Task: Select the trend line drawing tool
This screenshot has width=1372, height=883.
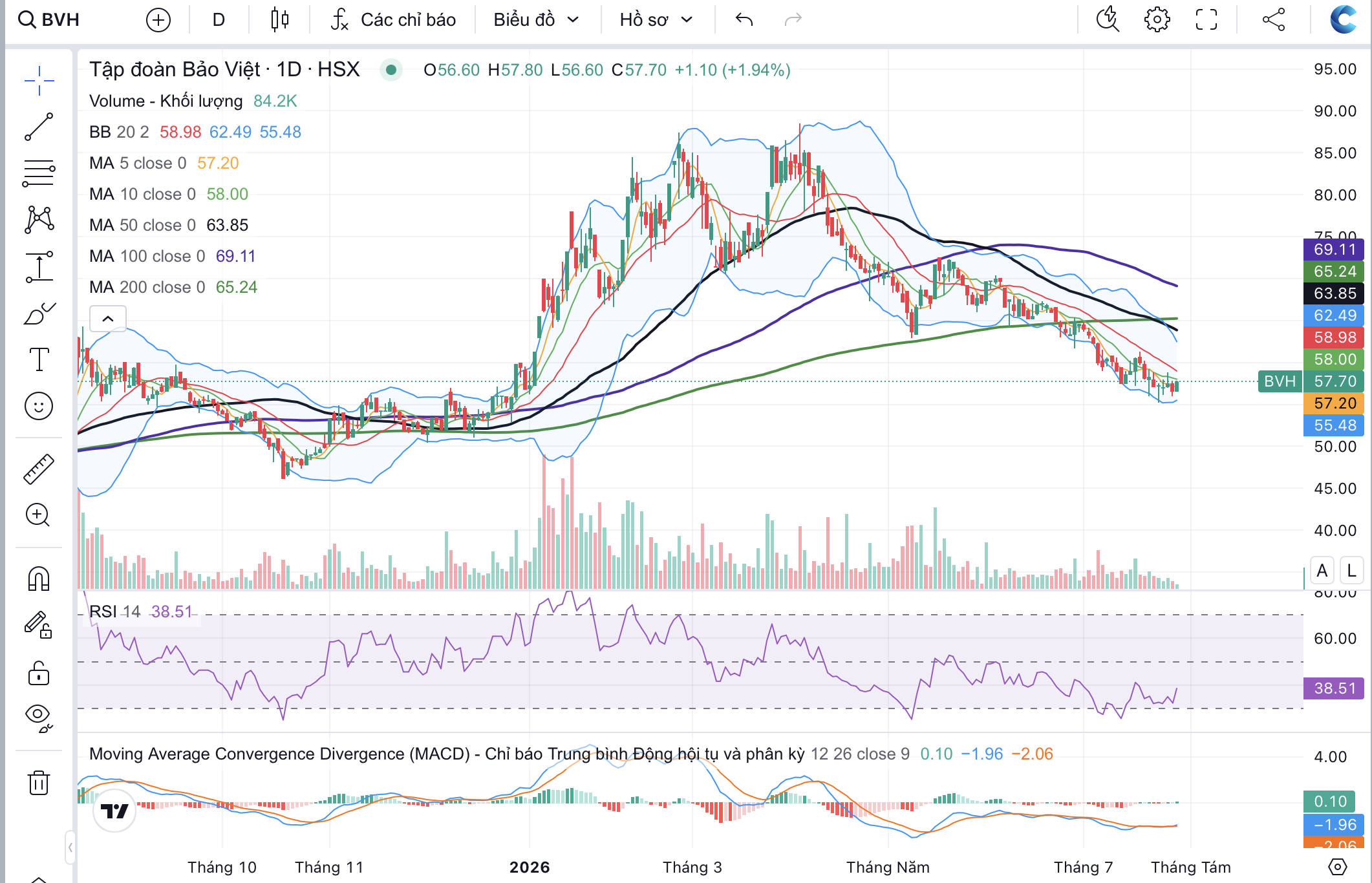Action: click(39, 127)
